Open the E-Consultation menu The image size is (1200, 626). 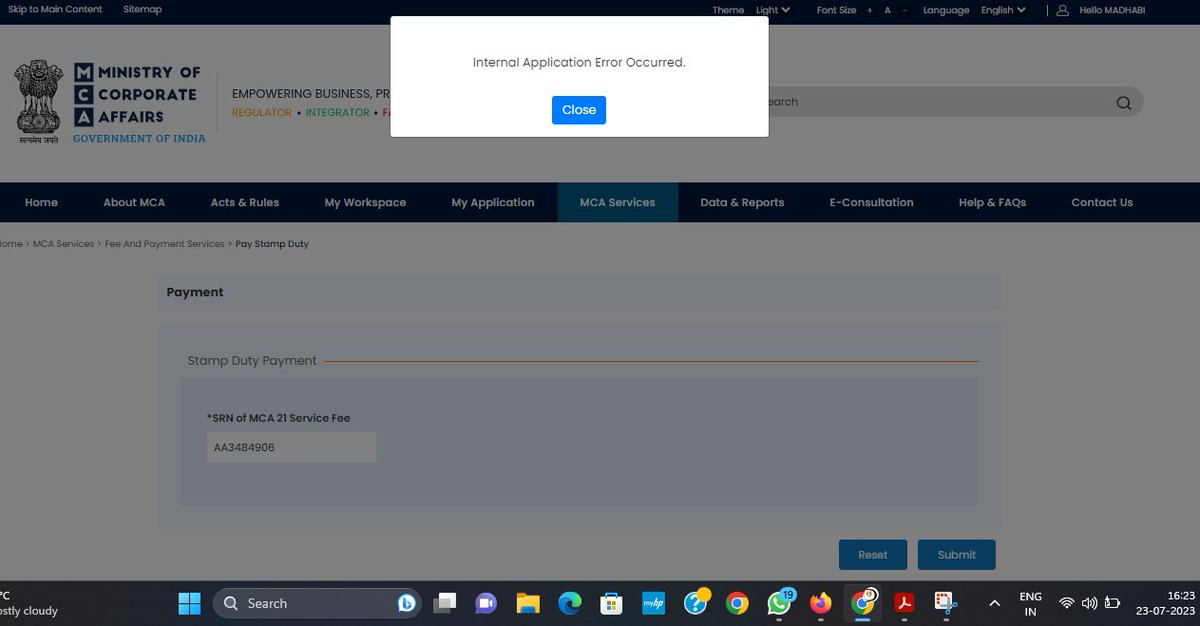(871, 202)
